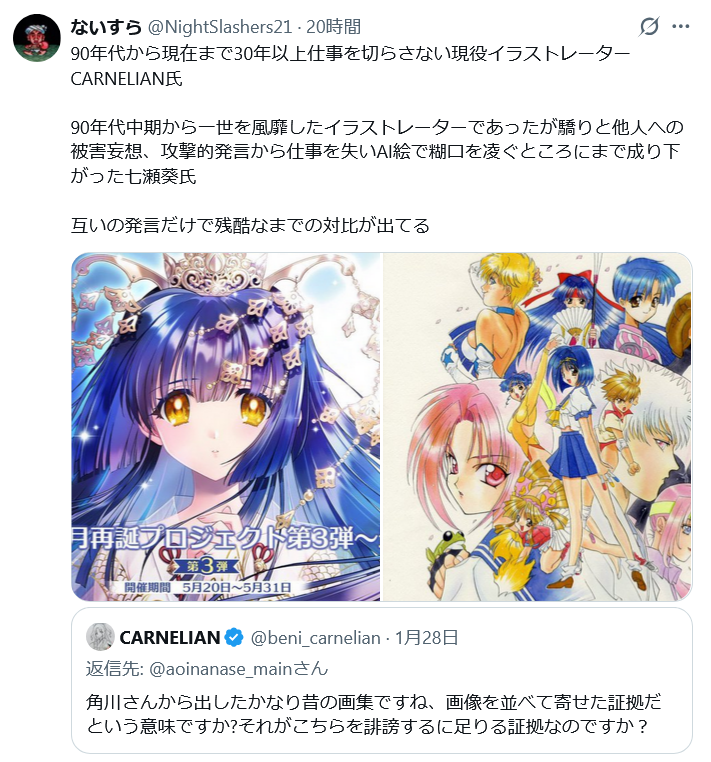Open the ないすら display name
Image resolution: width=711 pixels, height=762 pixels.
[x=106, y=27]
